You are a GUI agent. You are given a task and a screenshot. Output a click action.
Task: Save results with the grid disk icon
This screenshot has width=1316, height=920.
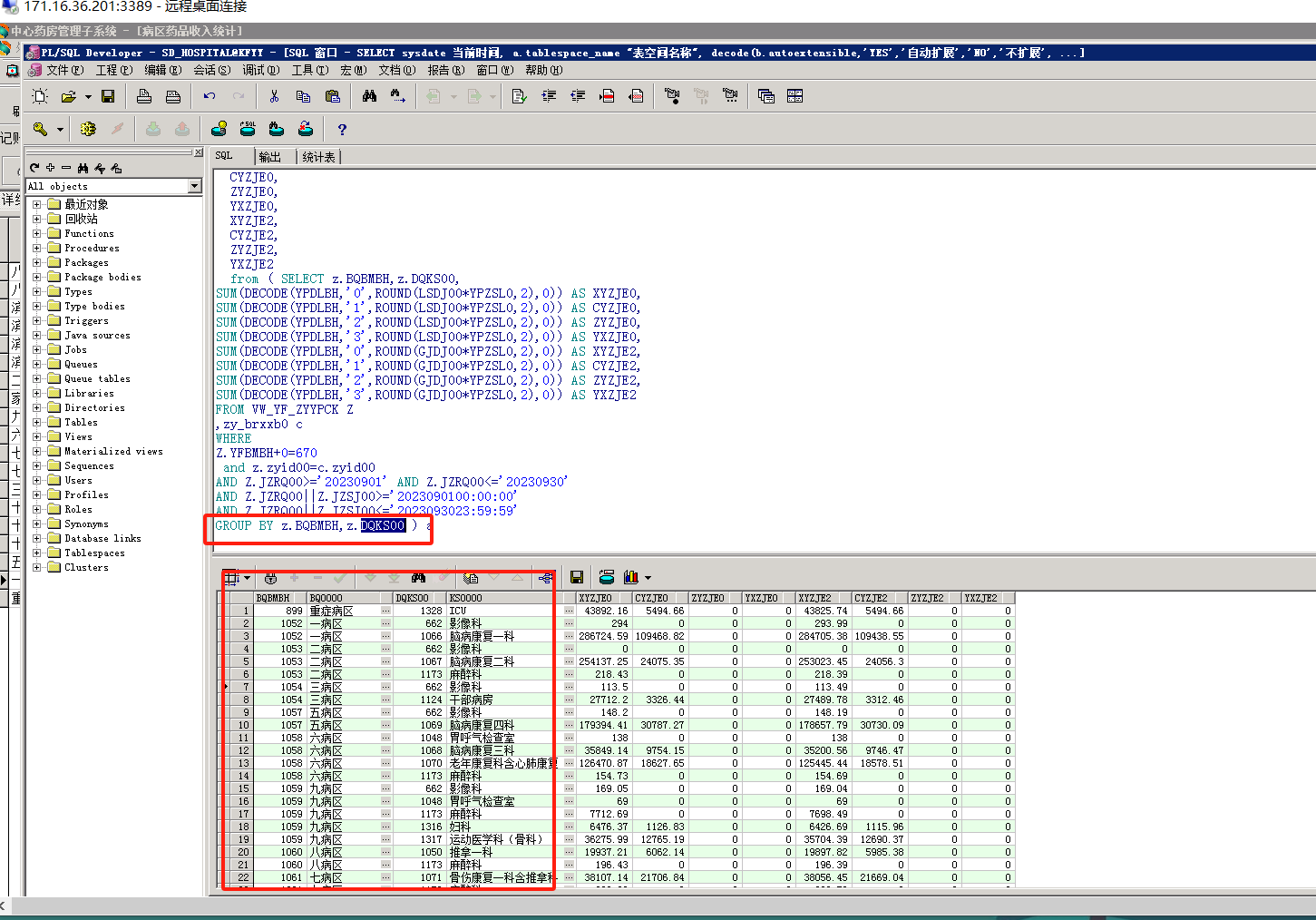tap(576, 577)
